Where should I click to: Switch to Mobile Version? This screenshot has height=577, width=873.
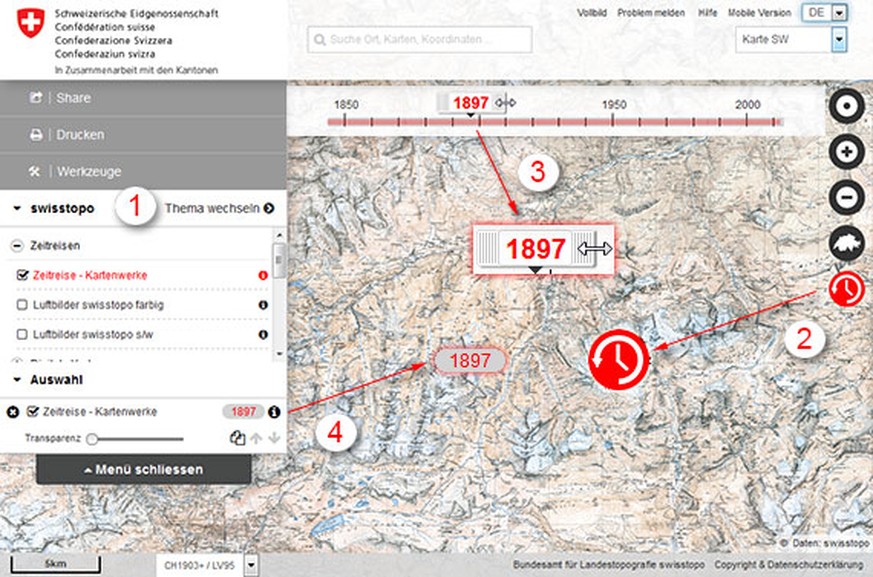(759, 12)
